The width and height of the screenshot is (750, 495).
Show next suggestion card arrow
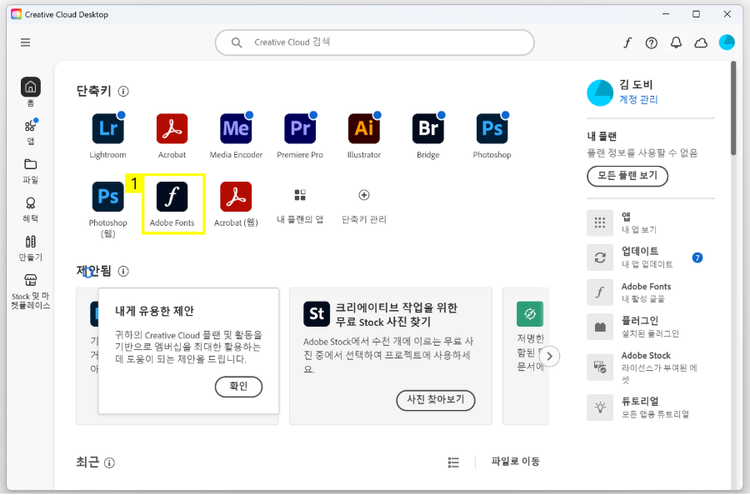[550, 356]
